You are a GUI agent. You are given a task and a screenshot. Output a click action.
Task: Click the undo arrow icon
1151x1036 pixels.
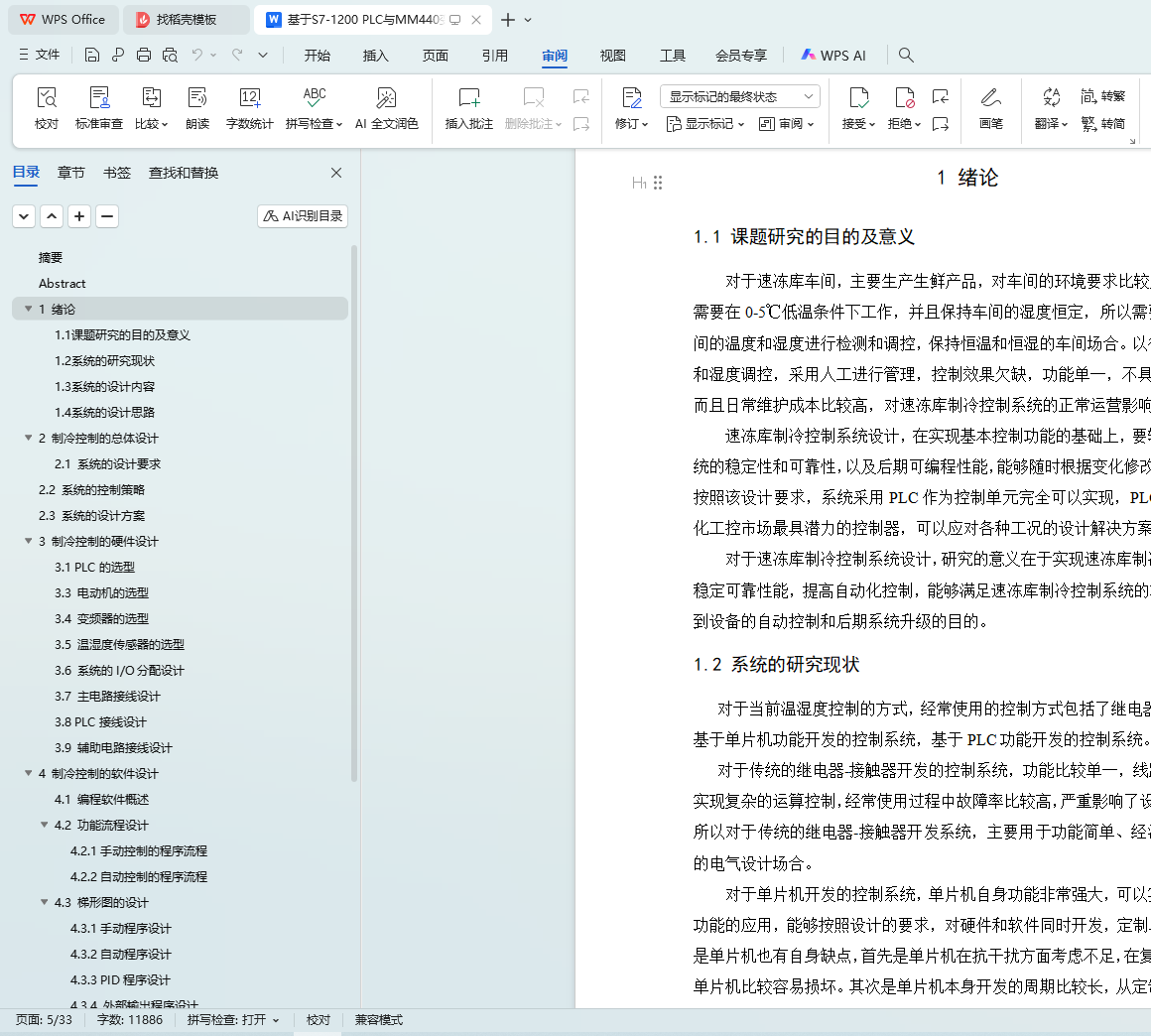click(x=196, y=55)
